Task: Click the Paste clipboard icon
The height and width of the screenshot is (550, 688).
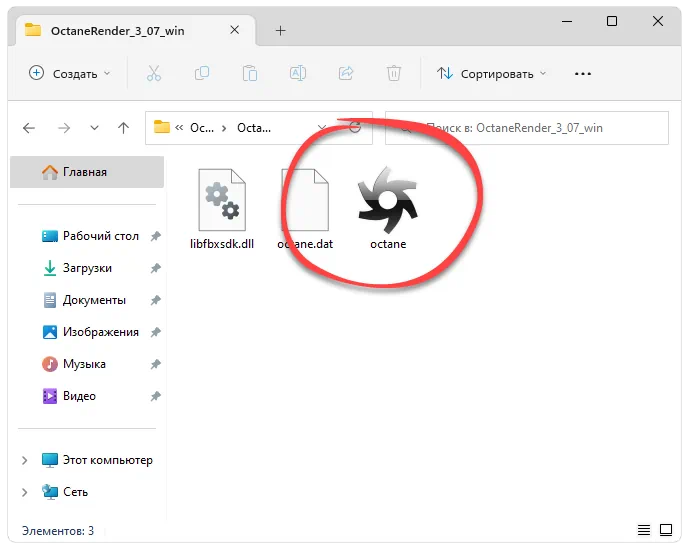Action: 250,73
